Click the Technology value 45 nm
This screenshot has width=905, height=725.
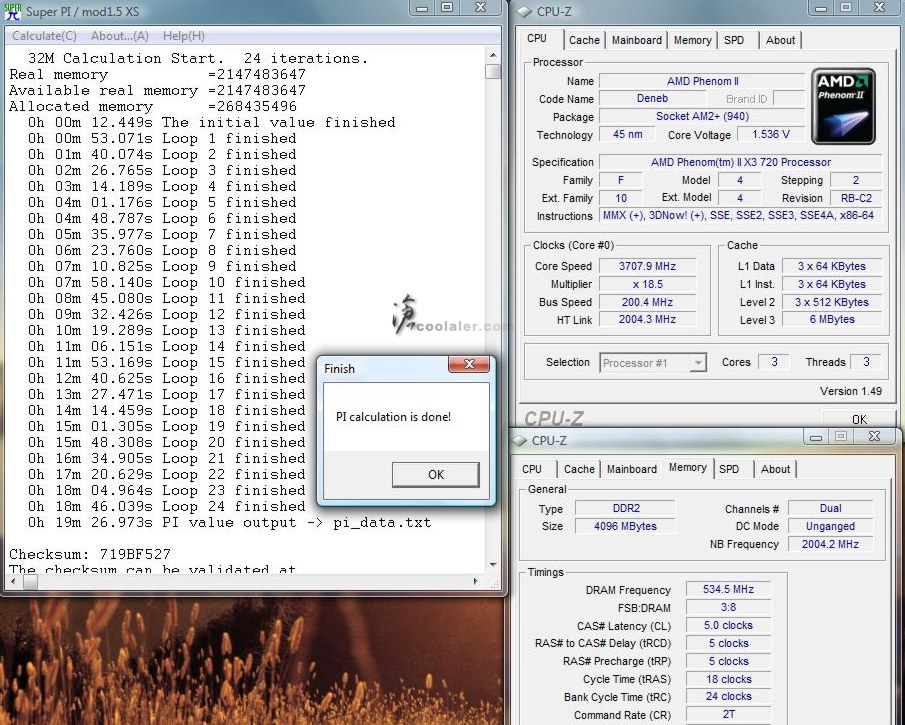(x=627, y=134)
